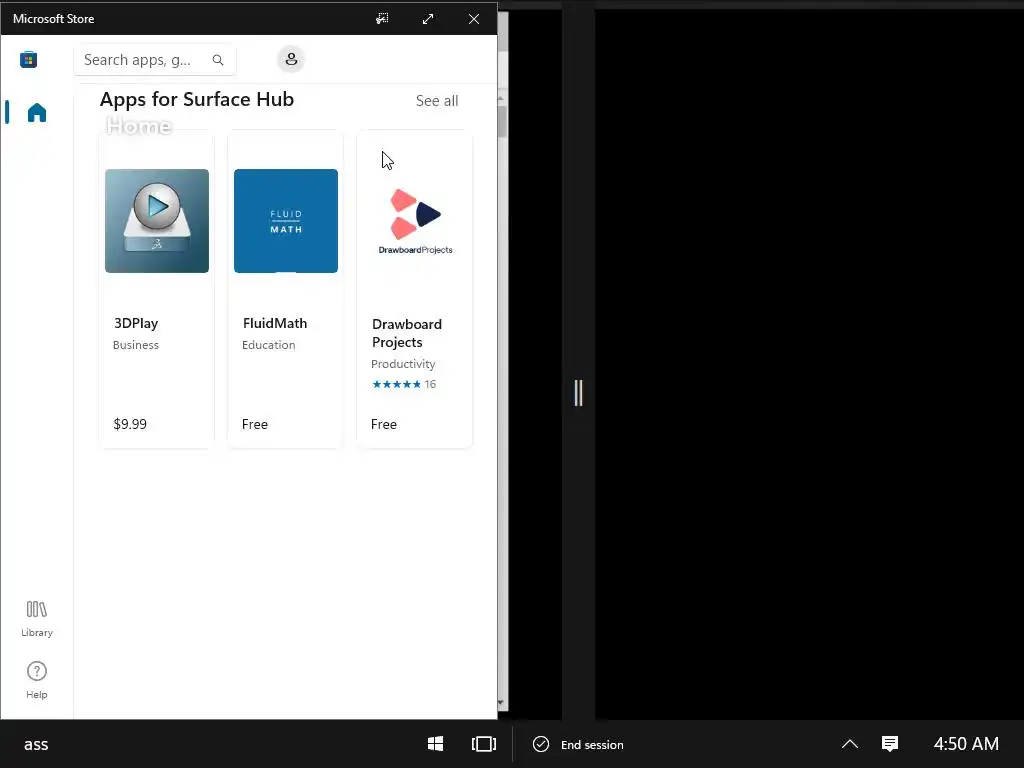The width and height of the screenshot is (1024, 768).
Task: Click the search magnifier icon
Action: point(218,60)
